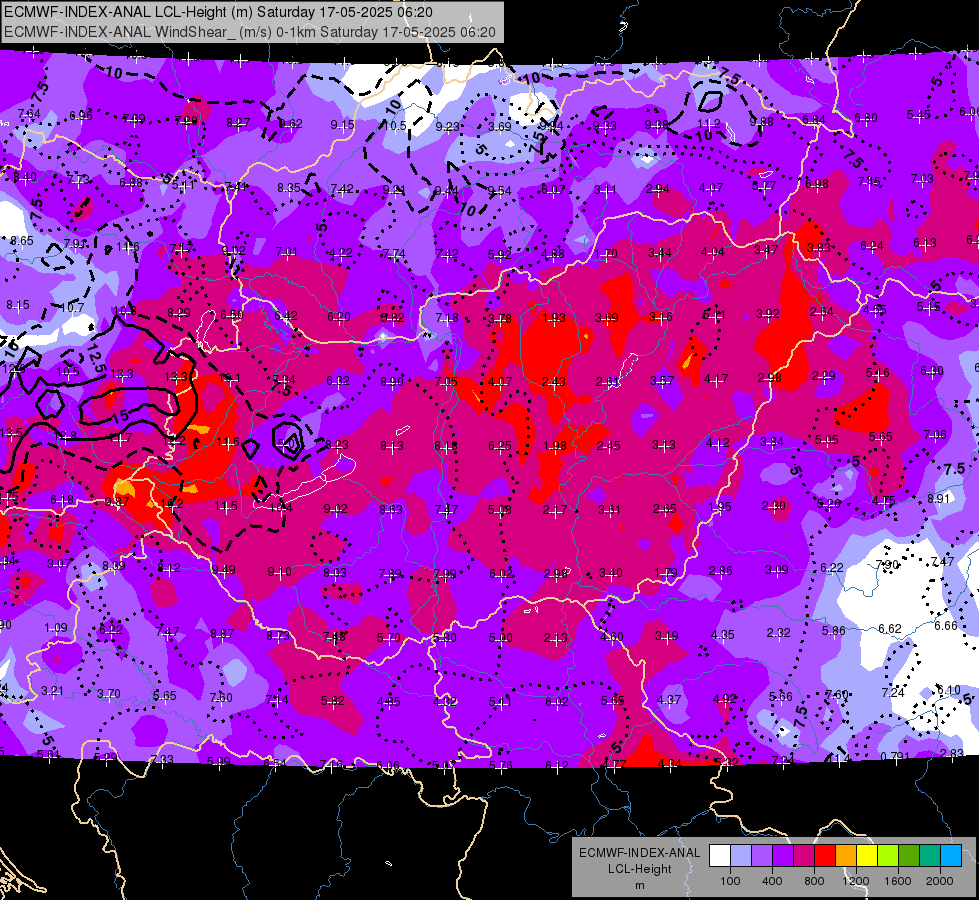Viewport: 979px width, 900px height.
Task: Click the grid value 10.7
Action: point(72,307)
